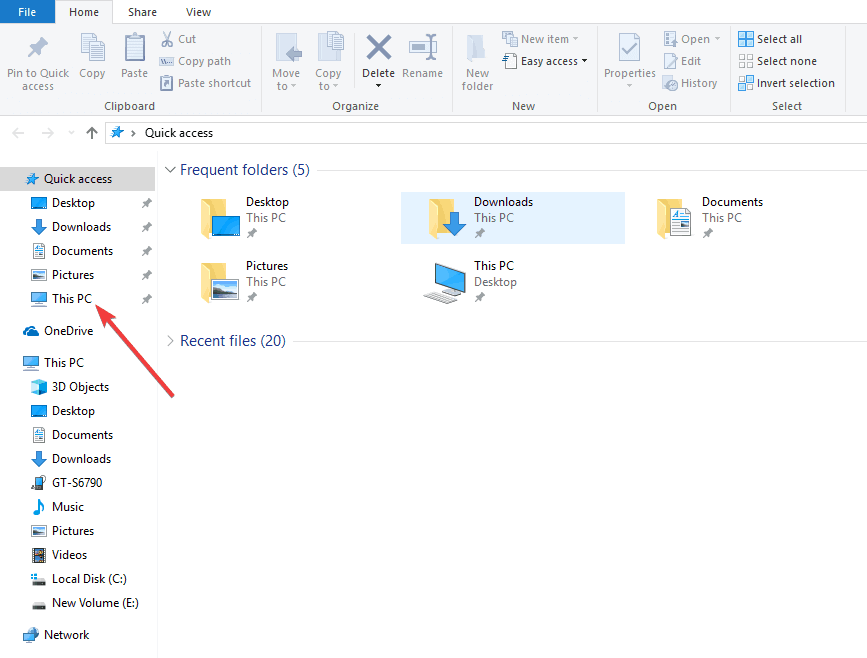
Task: Click Select all button
Action: [770, 39]
